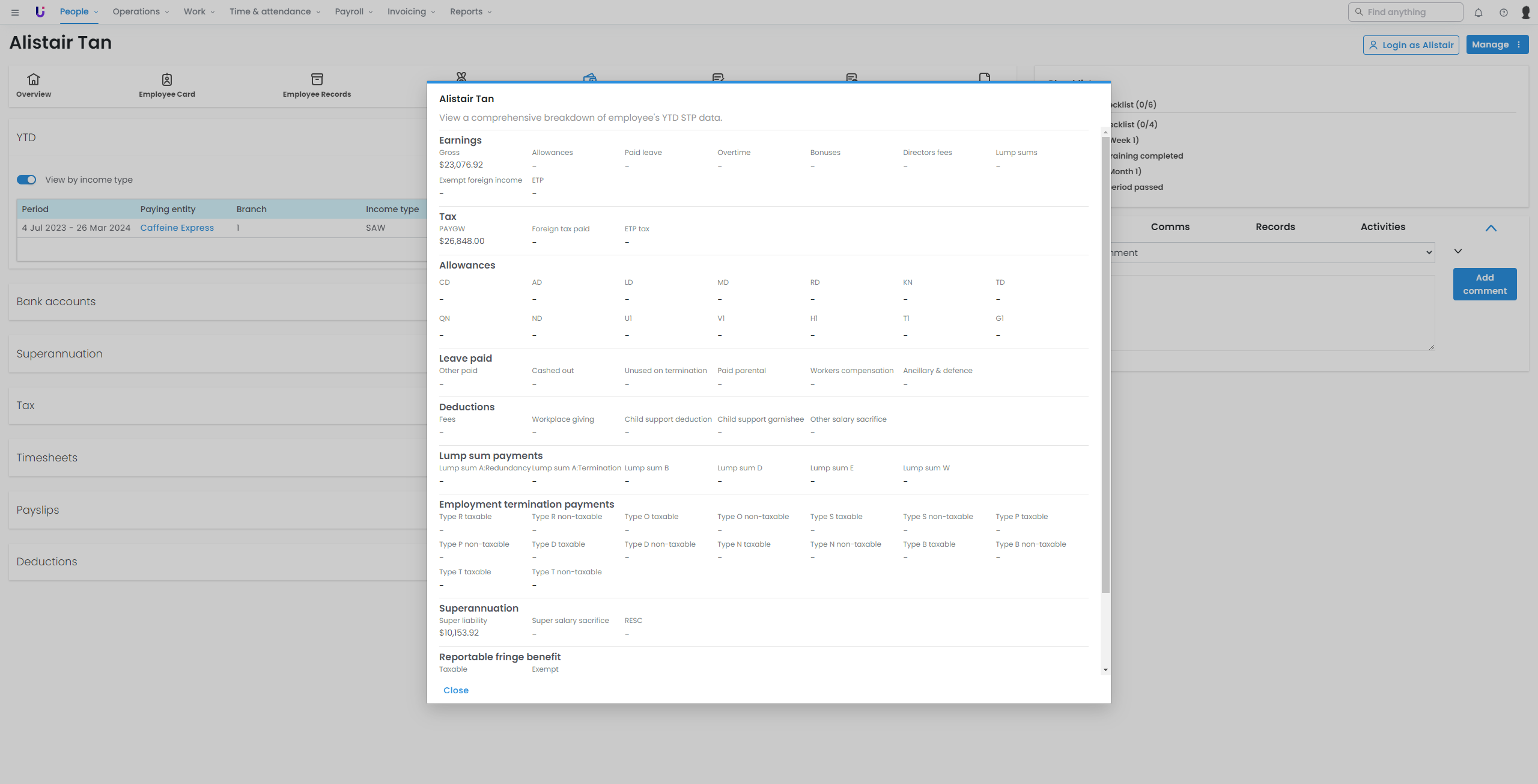Switch to the Records tab

coord(1275,226)
